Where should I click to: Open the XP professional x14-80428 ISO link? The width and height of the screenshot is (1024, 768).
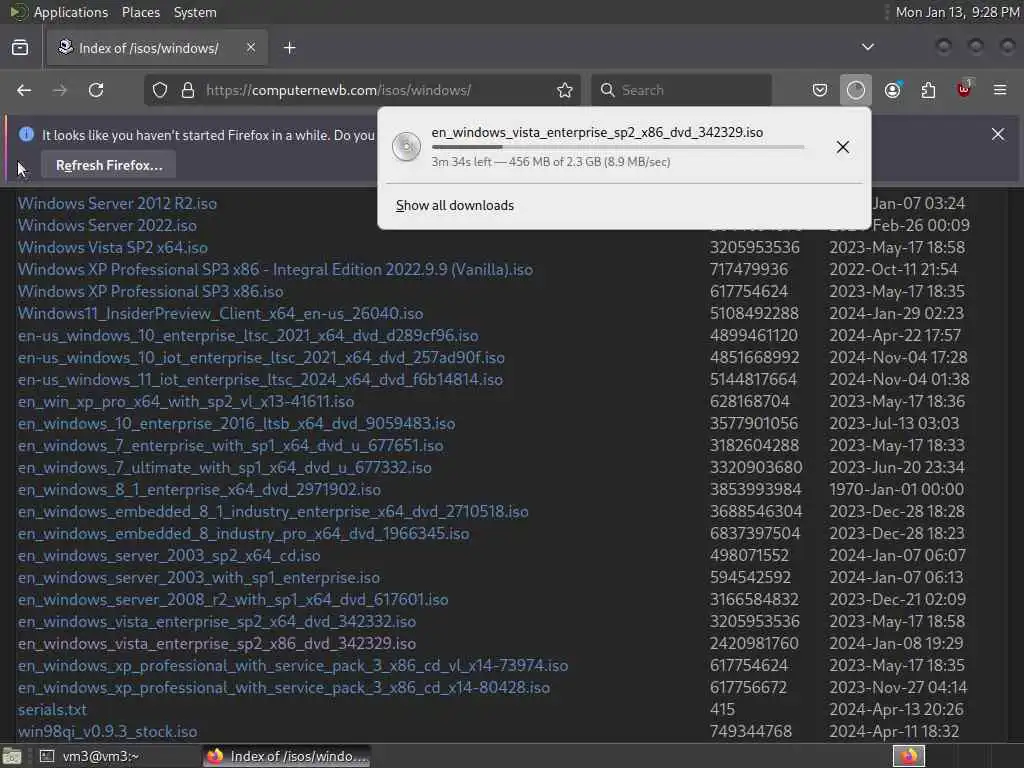[x=283, y=687]
